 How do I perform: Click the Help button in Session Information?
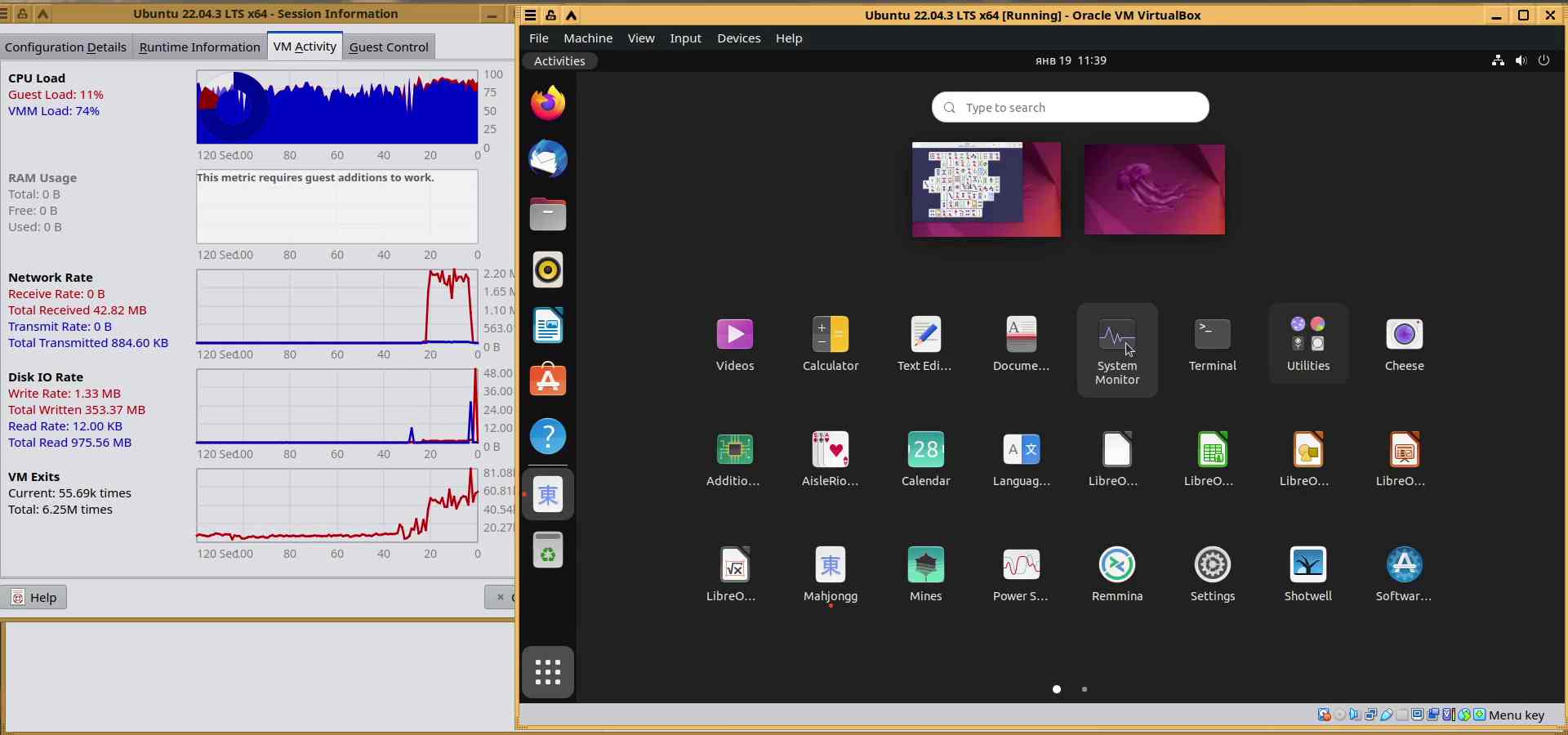click(x=34, y=597)
